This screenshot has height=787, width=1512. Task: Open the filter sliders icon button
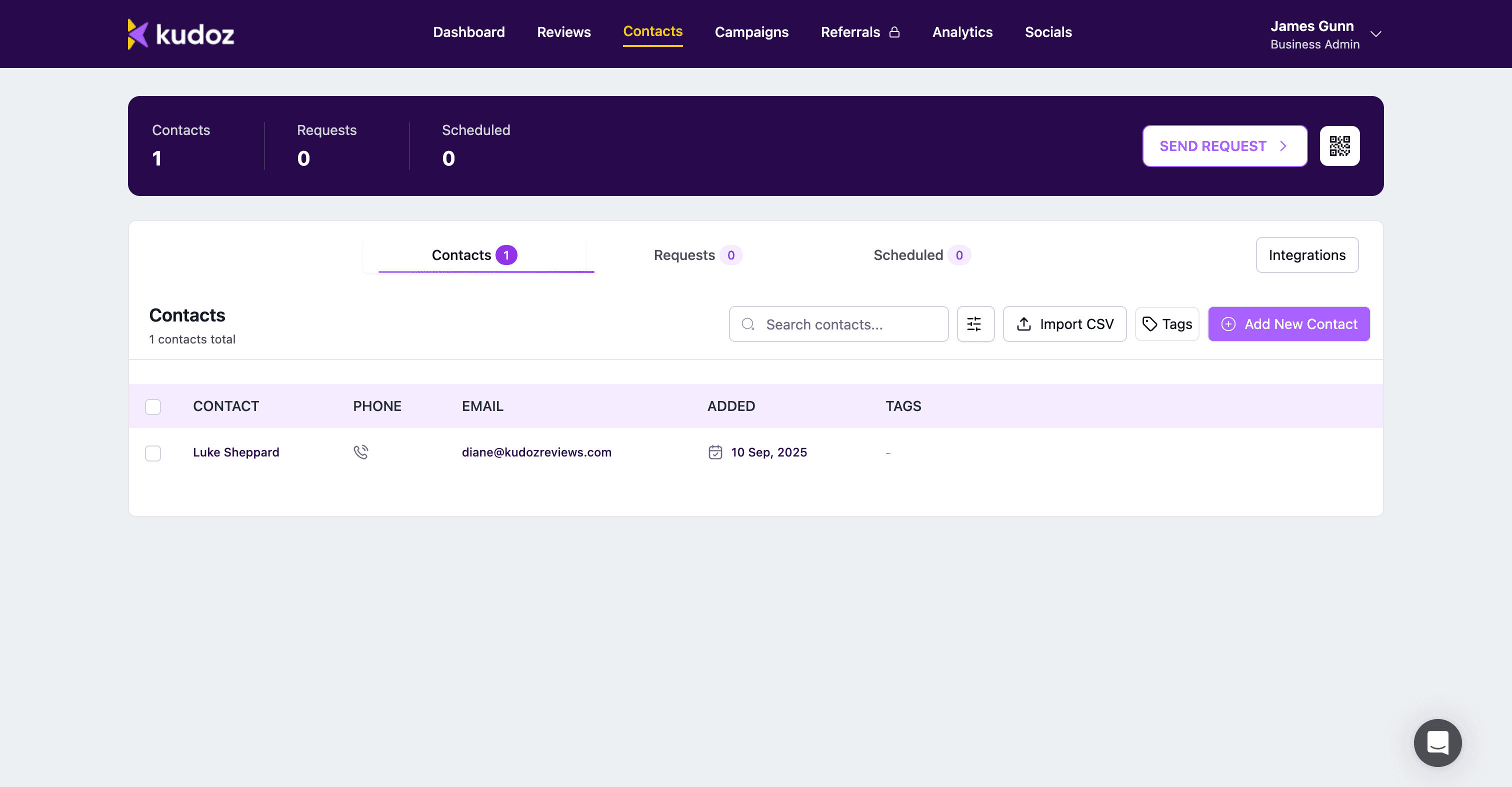pos(975,324)
